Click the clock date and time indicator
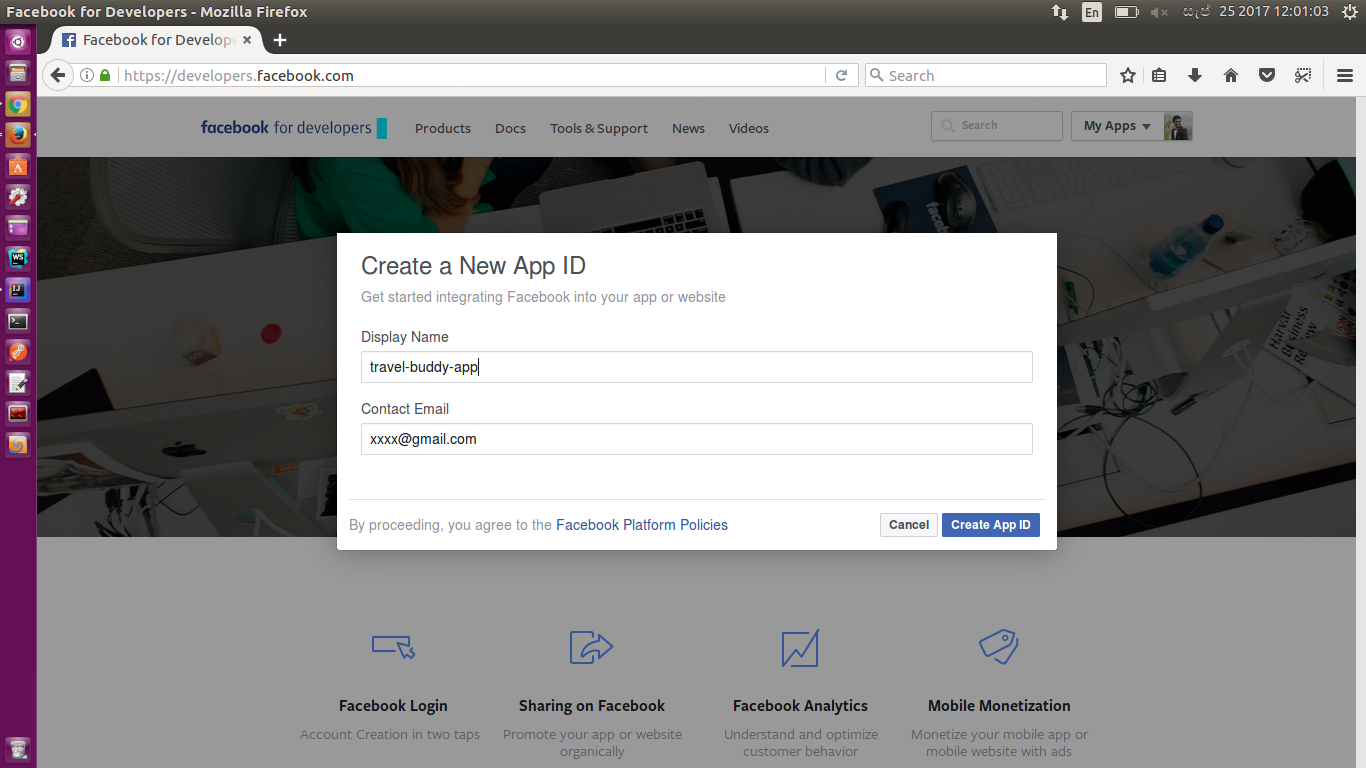This screenshot has height=768, width=1366. click(1258, 12)
